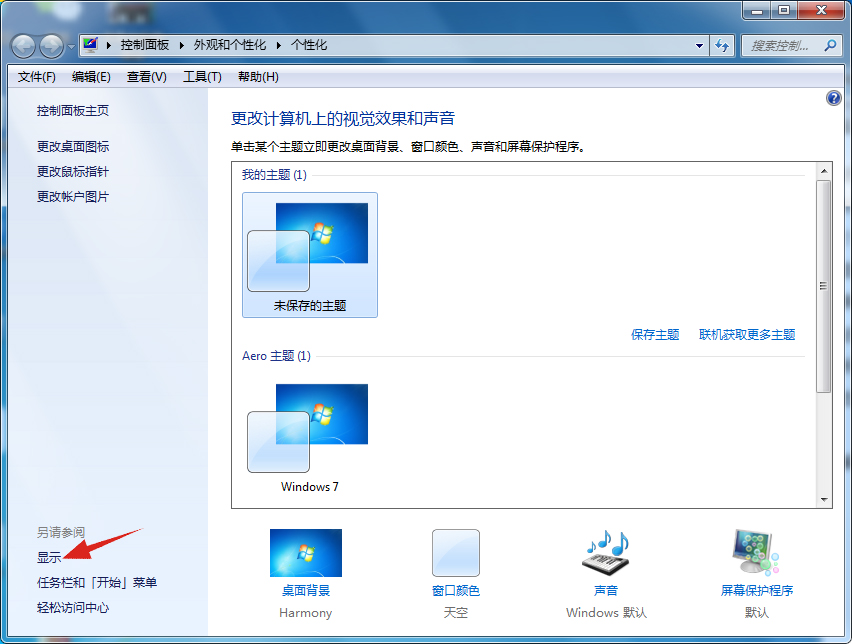Click the Windows 默认 label under 声音
Image resolution: width=852 pixels, height=644 pixels.
[x=606, y=613]
